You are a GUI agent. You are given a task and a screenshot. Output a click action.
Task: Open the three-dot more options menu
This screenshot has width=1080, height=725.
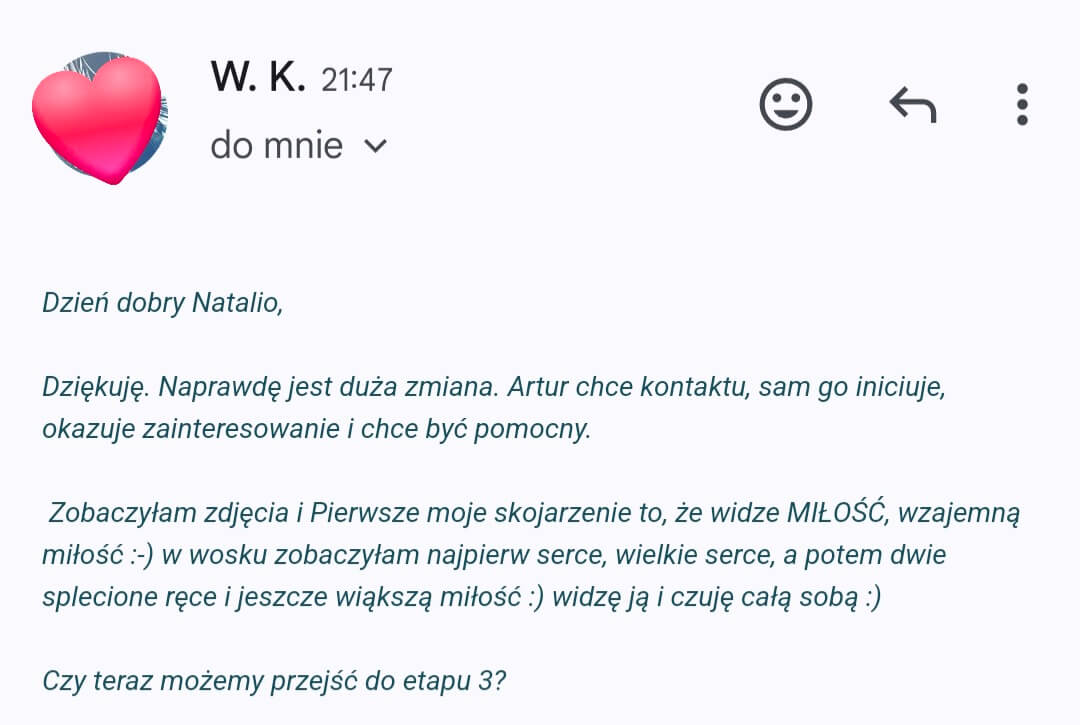click(1021, 104)
